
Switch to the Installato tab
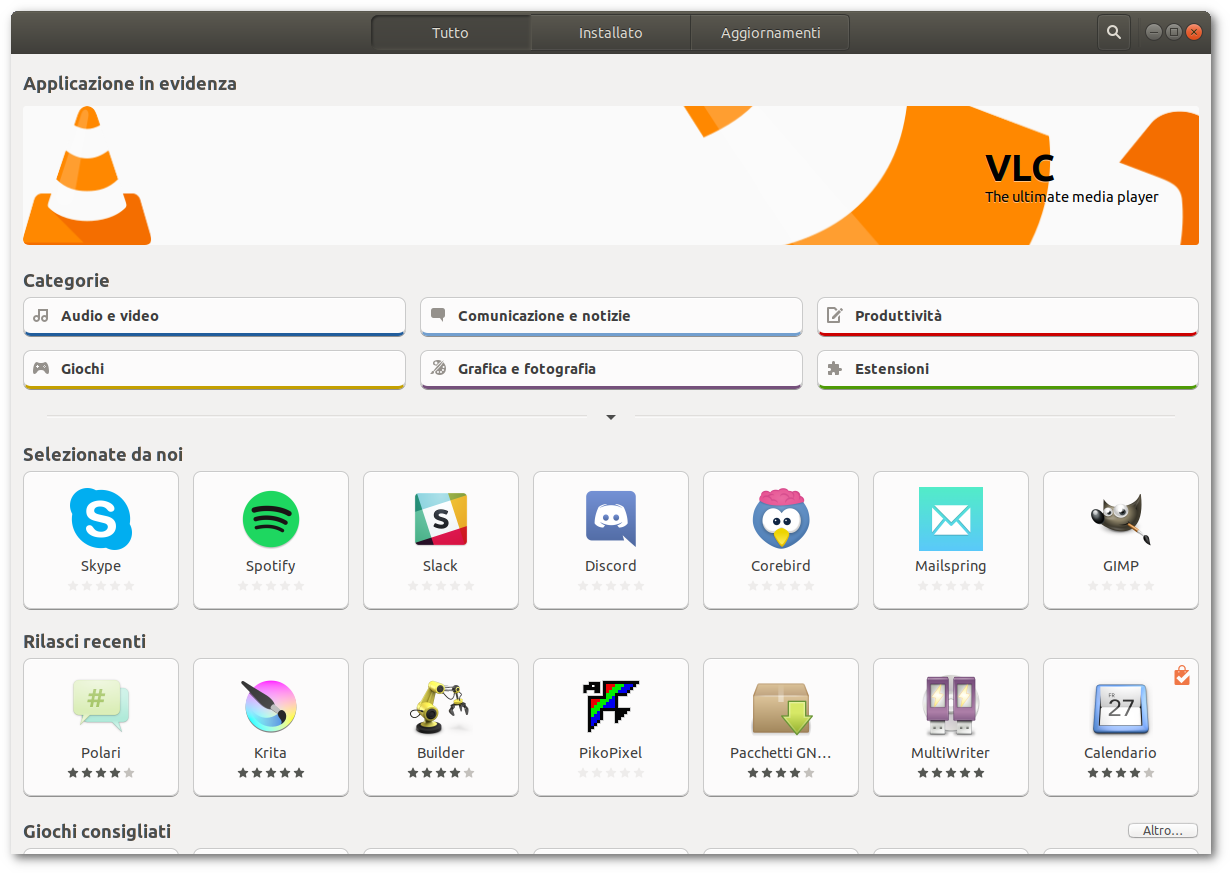(610, 33)
